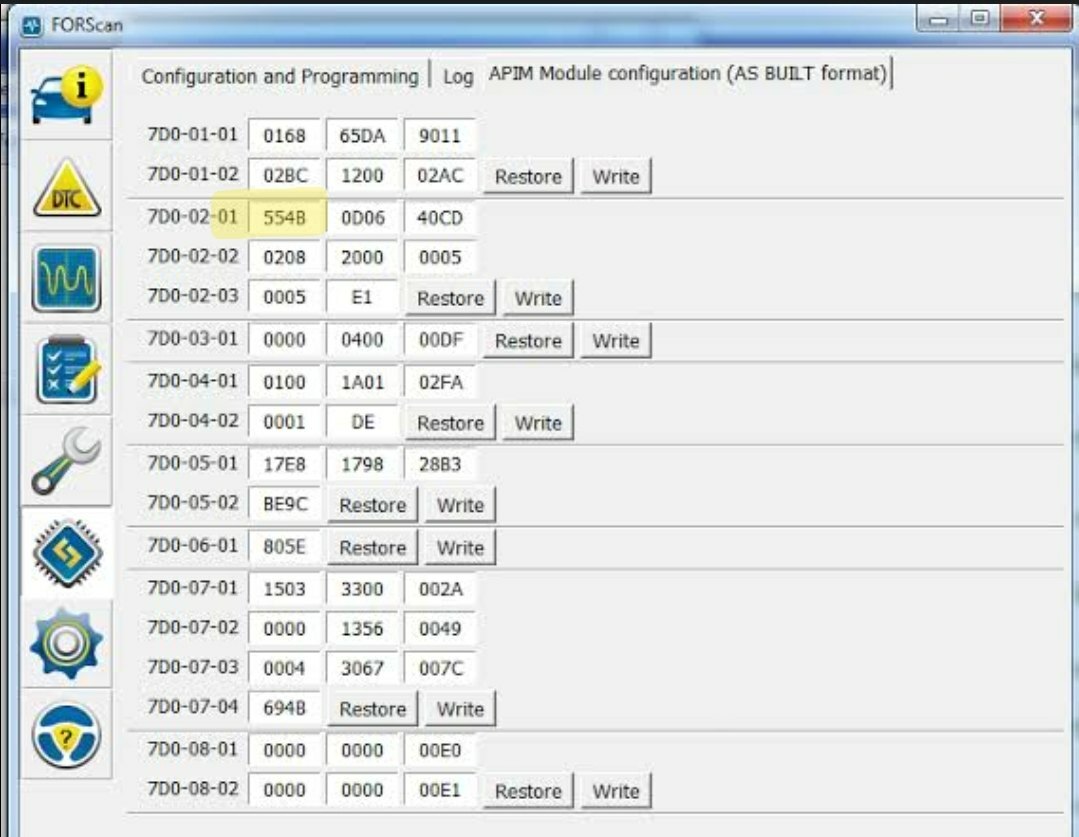Click Write in the 7D0-04-02 row

point(538,423)
